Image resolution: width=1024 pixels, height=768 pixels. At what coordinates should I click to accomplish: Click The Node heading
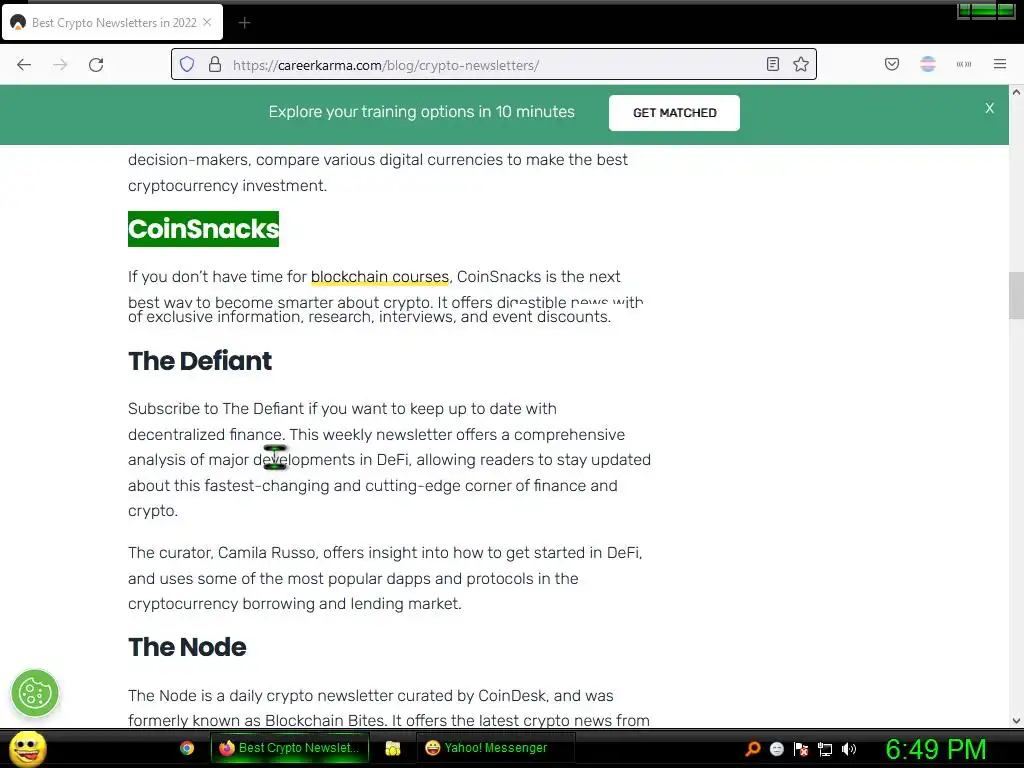[187, 647]
